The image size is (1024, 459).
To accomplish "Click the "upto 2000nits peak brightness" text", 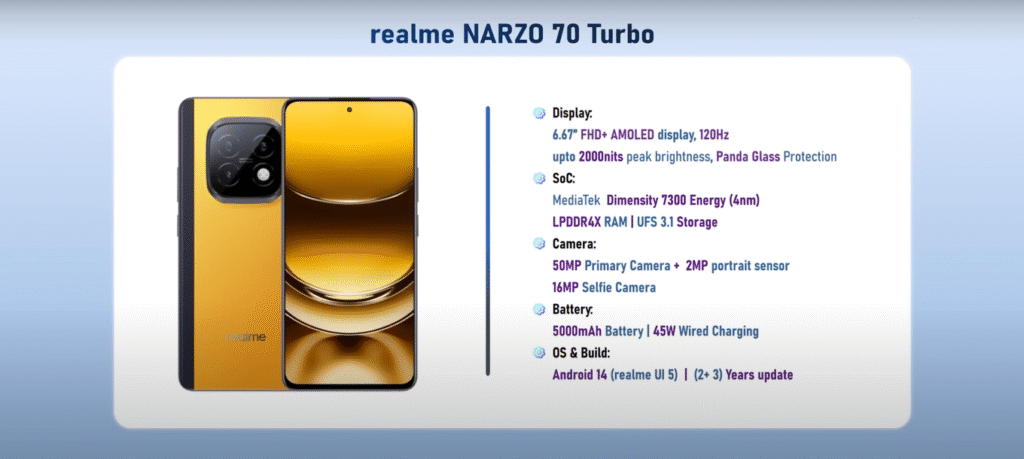I will 631,157.
